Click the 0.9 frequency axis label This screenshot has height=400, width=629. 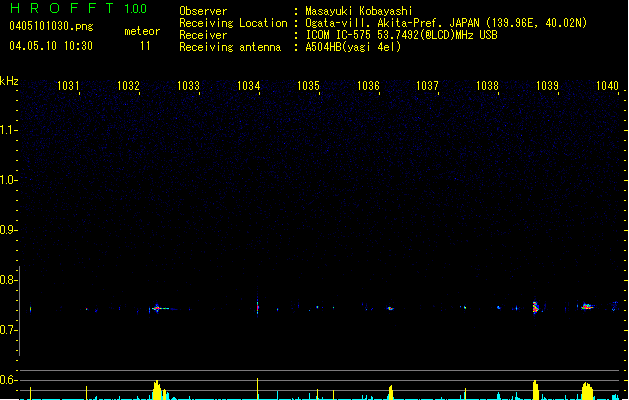(x=8, y=230)
